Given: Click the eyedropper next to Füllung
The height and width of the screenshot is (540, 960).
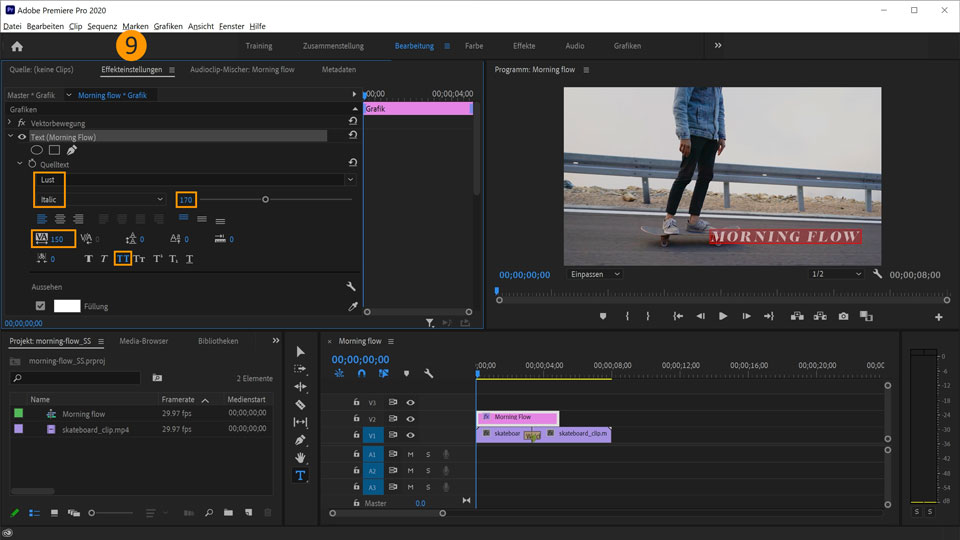Looking at the screenshot, I should click(x=352, y=306).
